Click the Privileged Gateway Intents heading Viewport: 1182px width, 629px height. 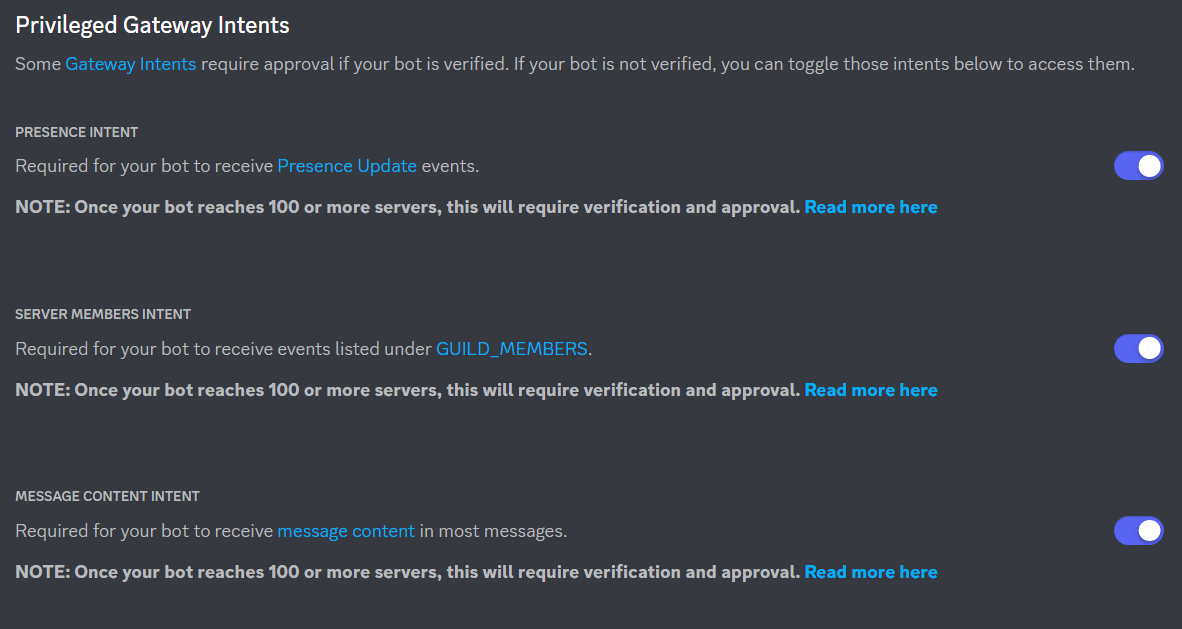pos(152,26)
